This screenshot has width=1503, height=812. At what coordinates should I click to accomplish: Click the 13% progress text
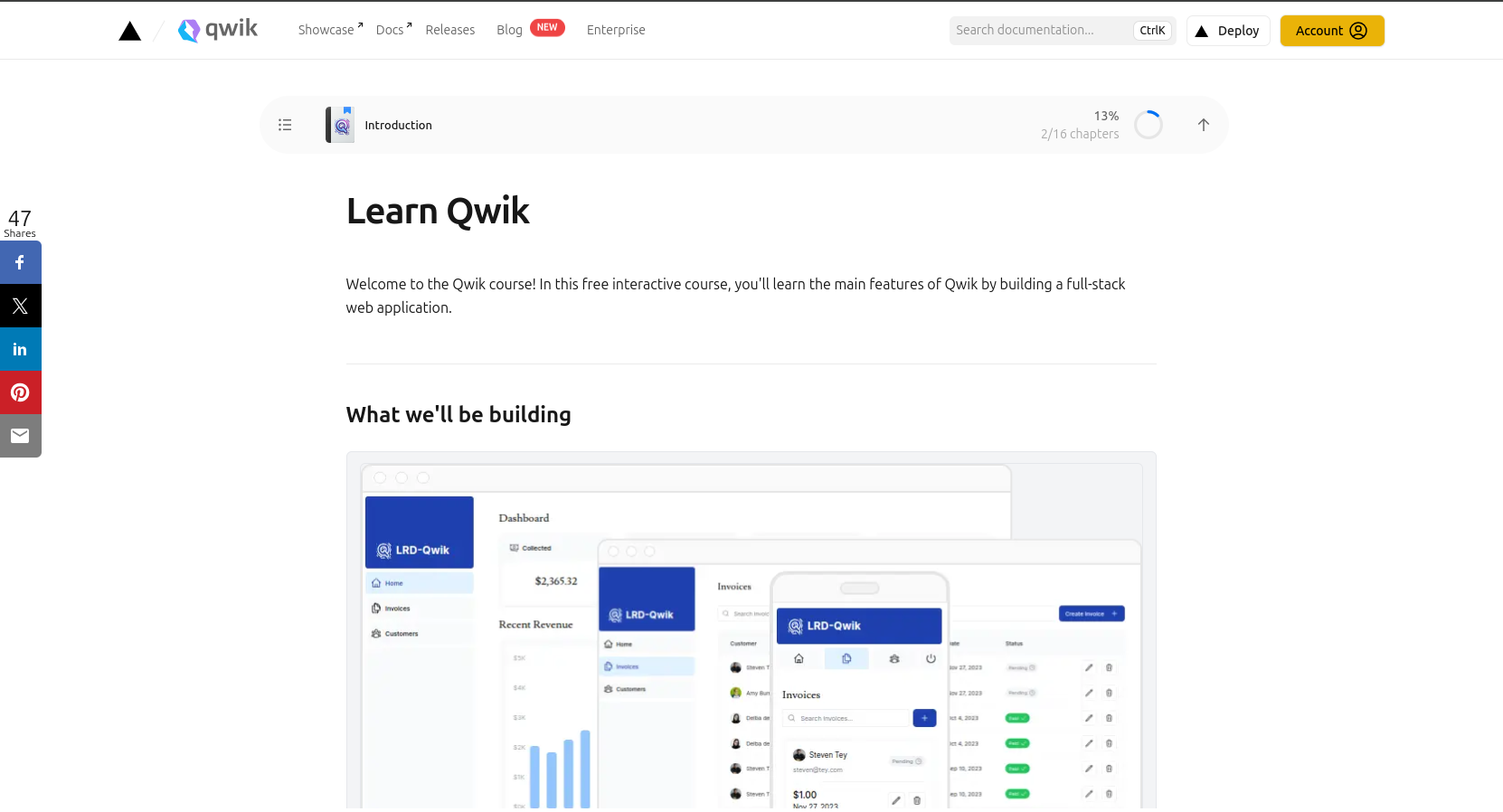[1106, 116]
